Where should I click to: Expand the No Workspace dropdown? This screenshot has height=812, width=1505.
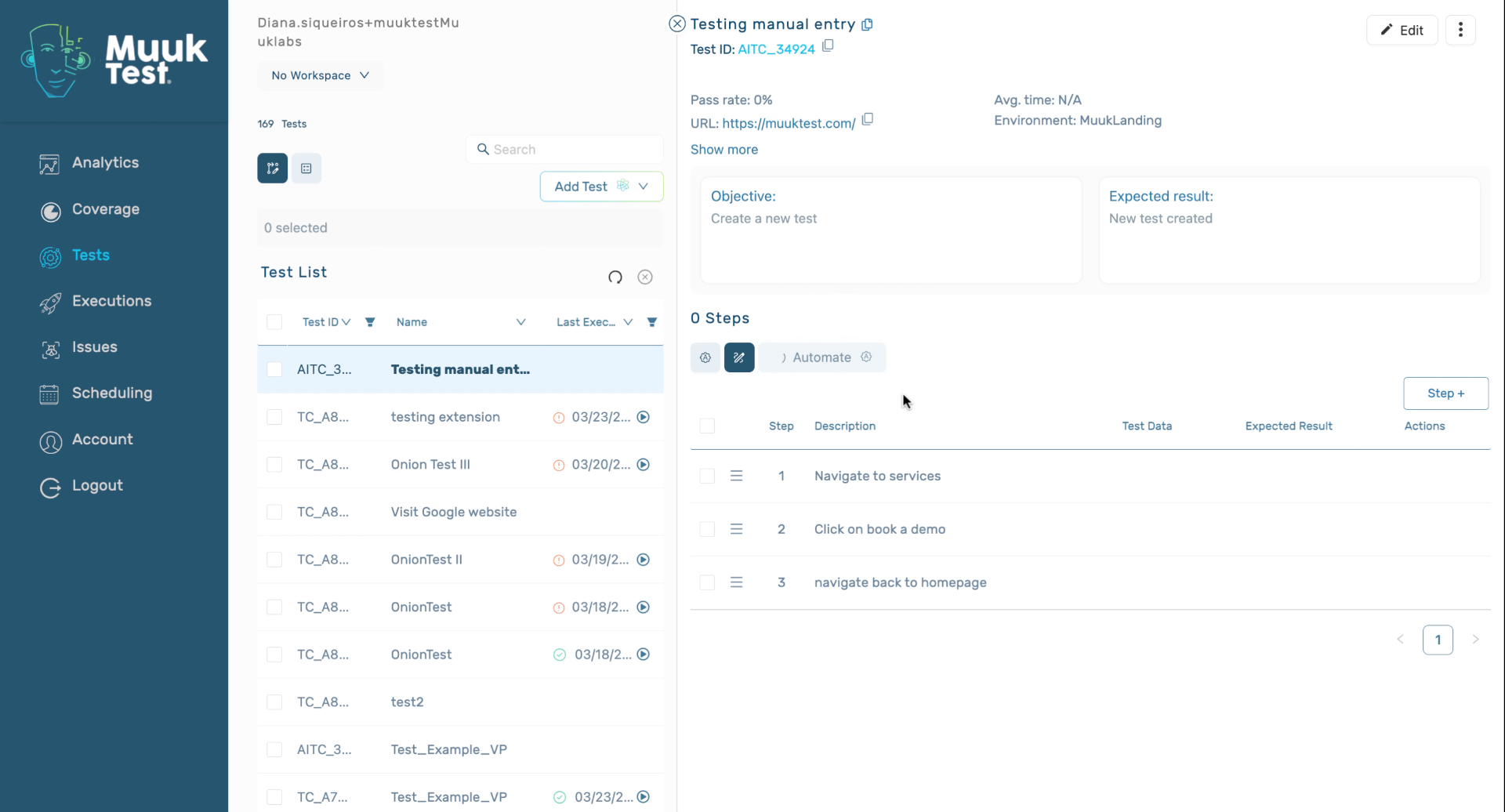point(320,75)
